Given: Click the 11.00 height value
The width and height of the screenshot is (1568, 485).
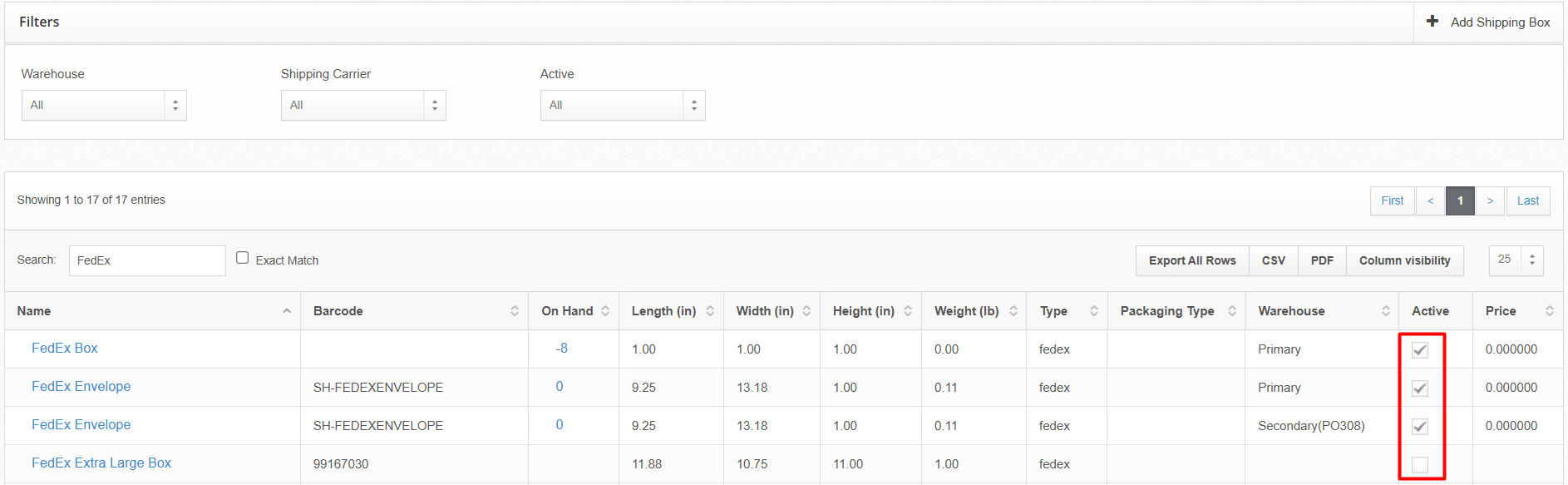Looking at the screenshot, I should pyautogui.click(x=848, y=464).
